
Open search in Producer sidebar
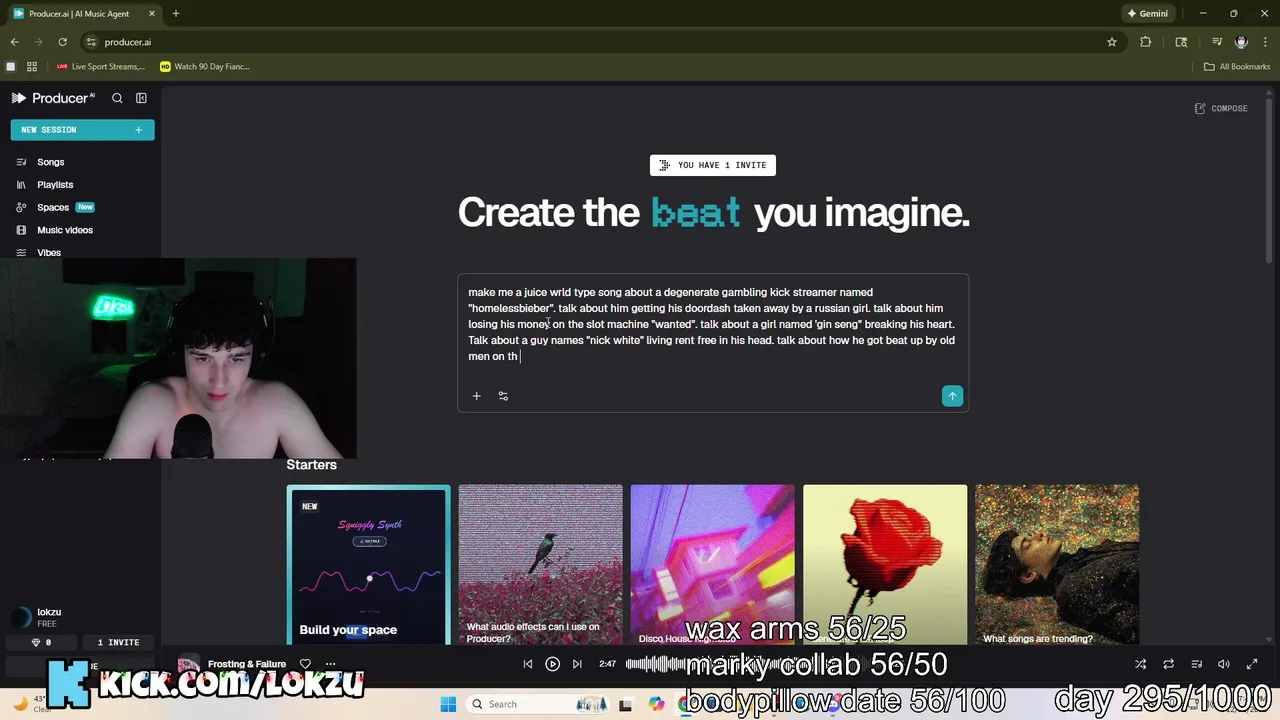tap(117, 98)
